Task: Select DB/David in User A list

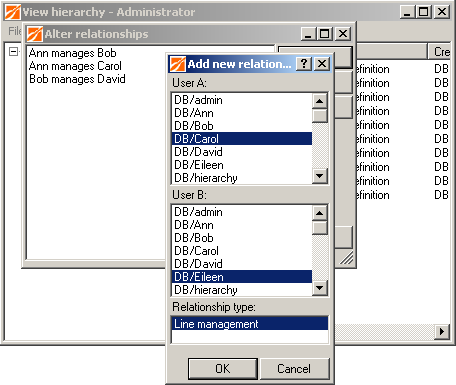Action: pyautogui.click(x=242, y=152)
